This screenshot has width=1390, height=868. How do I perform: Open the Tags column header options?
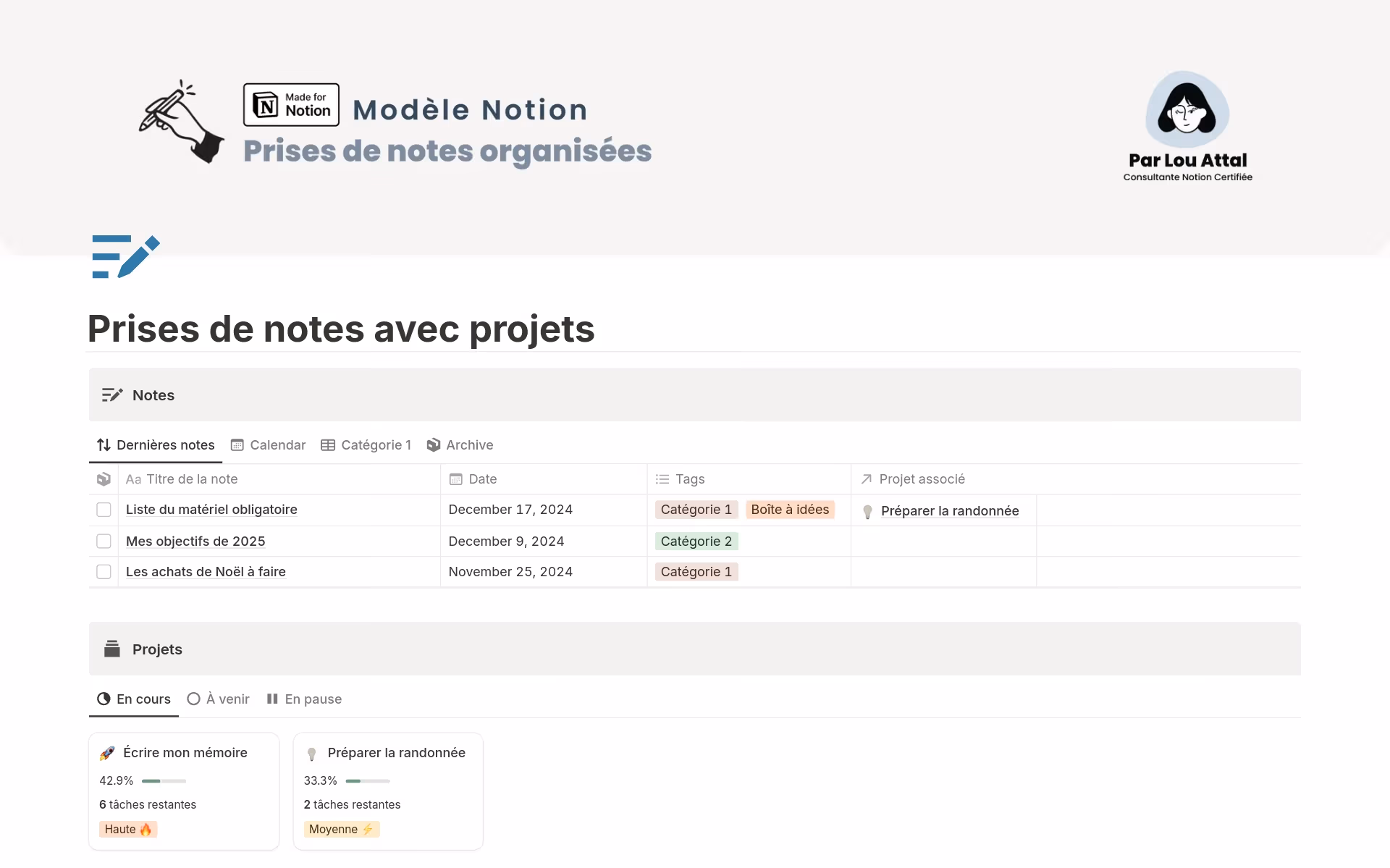(689, 479)
